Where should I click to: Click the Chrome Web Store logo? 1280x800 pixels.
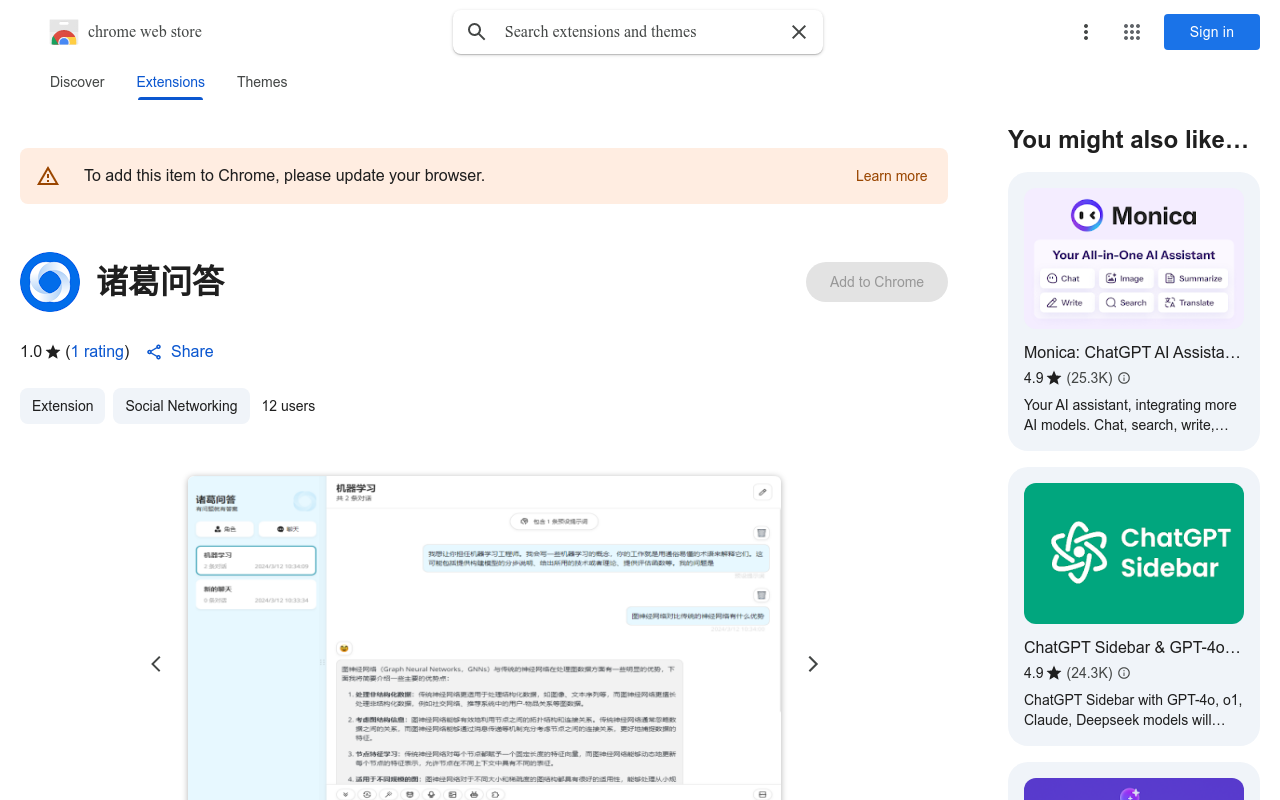[64, 33]
